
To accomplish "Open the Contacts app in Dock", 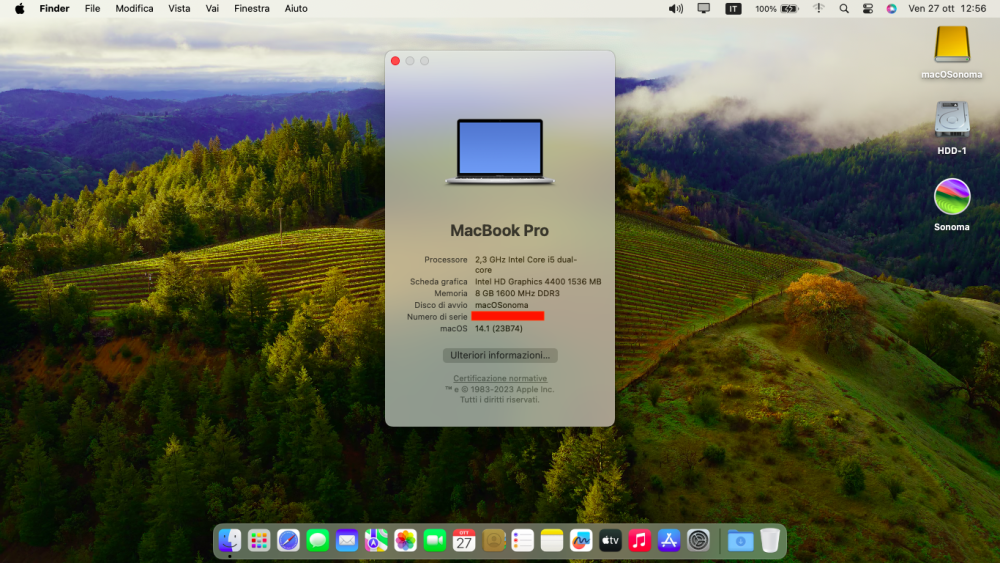I will coord(494,541).
